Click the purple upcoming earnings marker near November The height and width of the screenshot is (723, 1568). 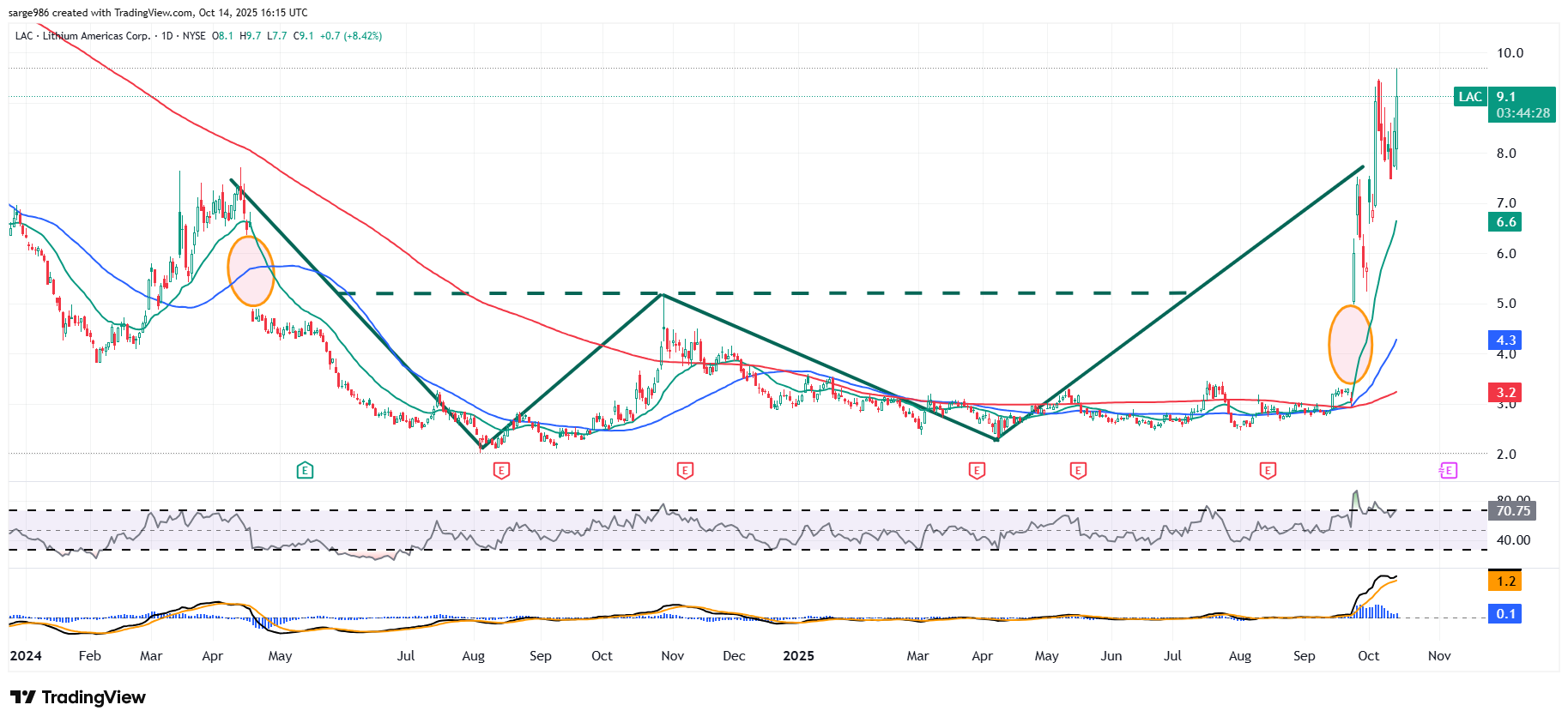click(1449, 470)
